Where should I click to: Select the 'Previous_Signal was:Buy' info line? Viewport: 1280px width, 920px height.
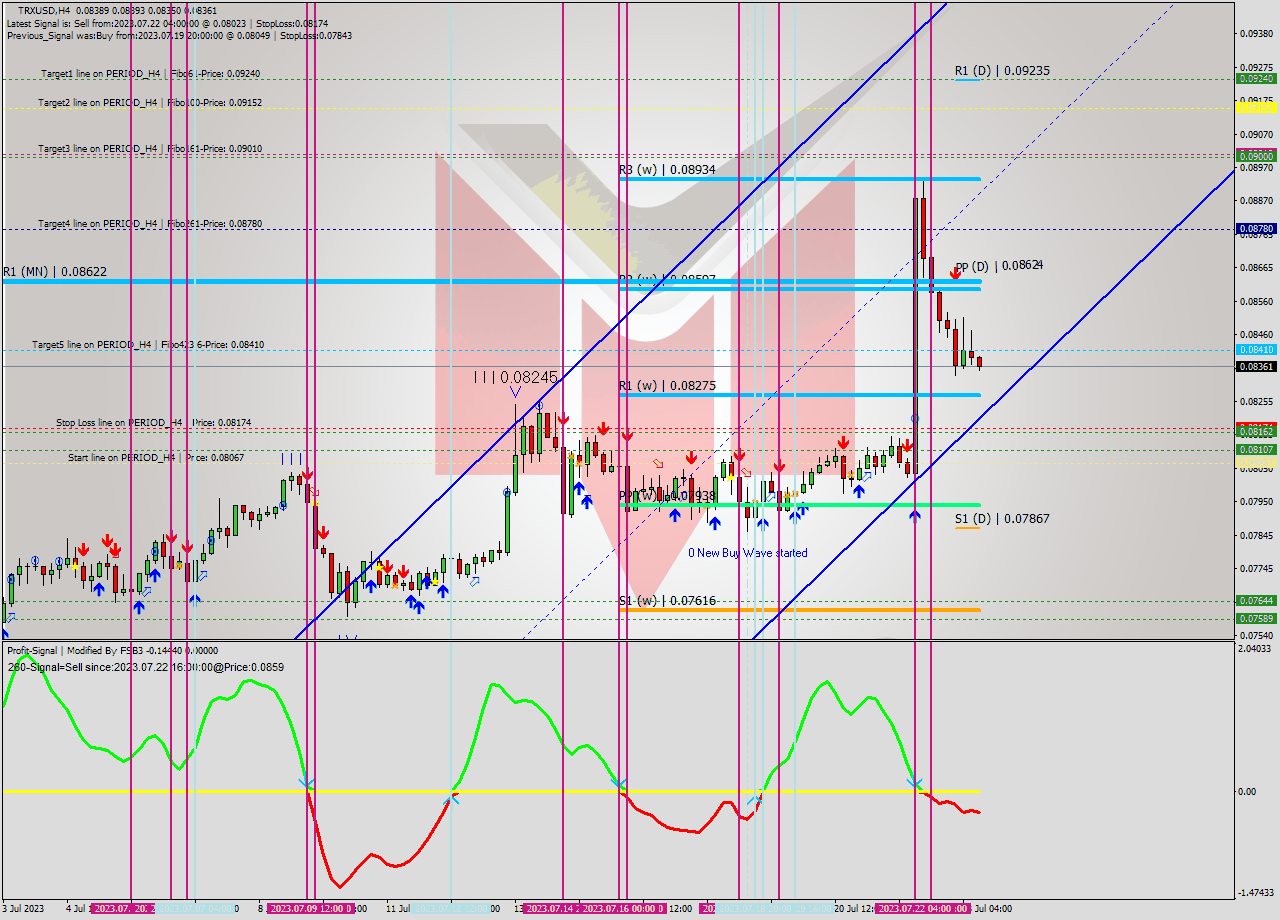pos(179,36)
